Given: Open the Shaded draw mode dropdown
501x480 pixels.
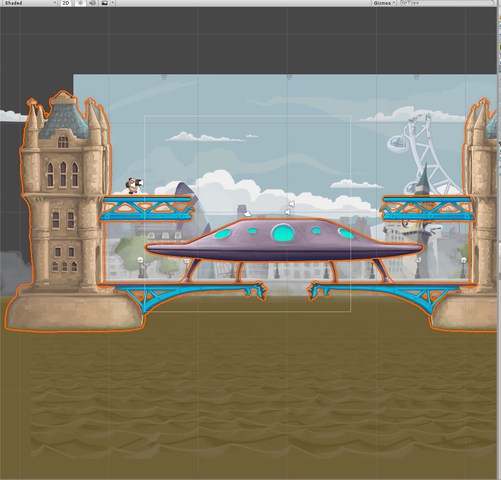Looking at the screenshot, I should coord(29,3).
